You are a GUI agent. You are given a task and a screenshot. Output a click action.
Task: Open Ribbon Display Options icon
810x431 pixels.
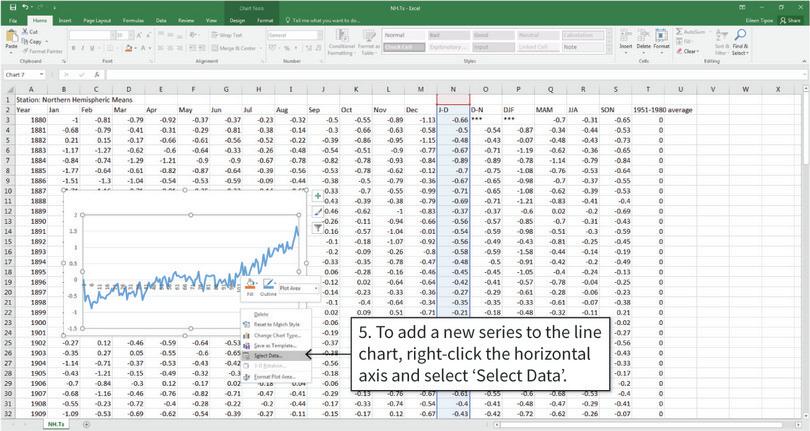click(x=742, y=7)
